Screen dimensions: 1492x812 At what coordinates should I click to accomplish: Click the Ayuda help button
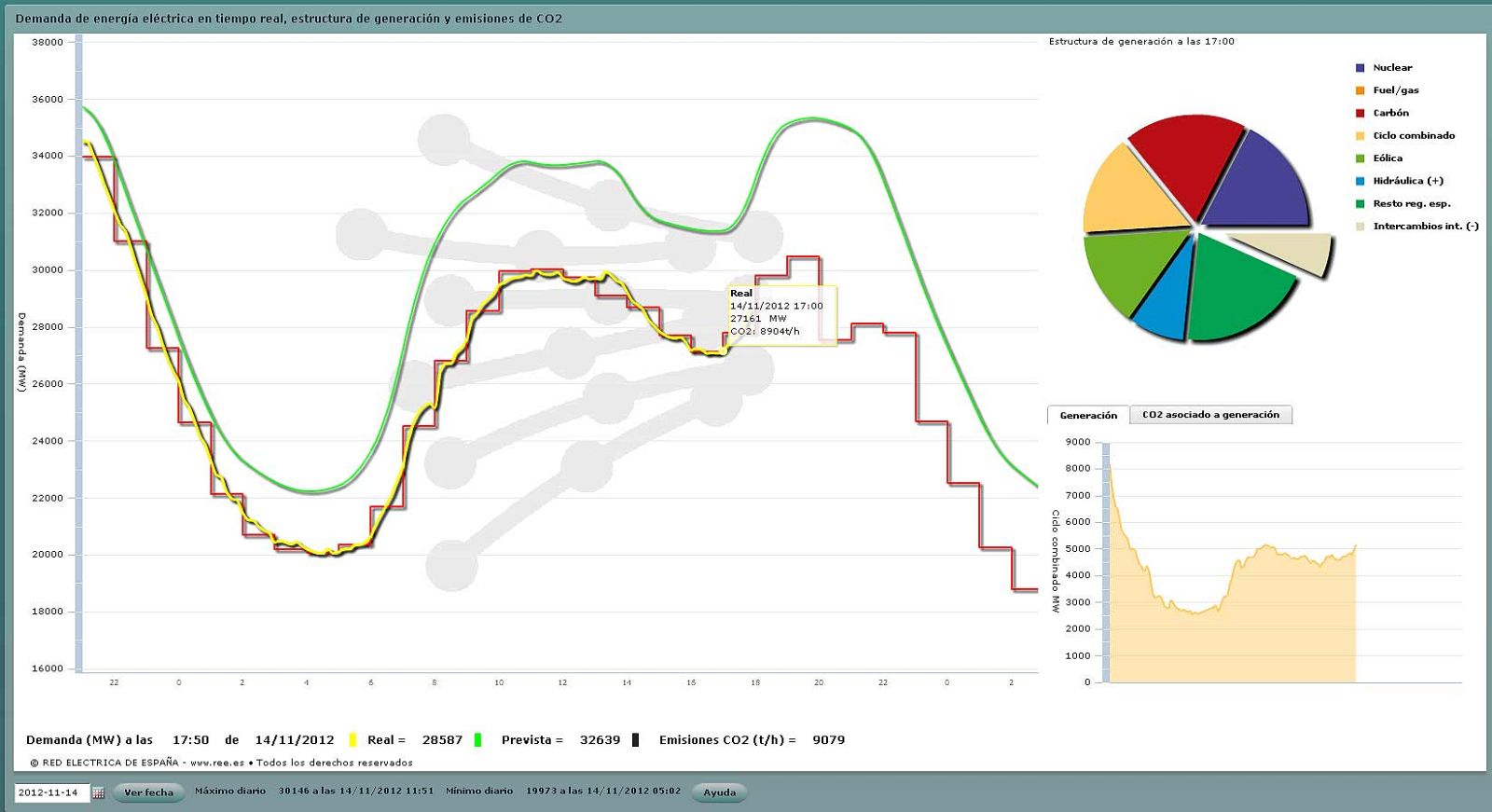[x=719, y=792]
